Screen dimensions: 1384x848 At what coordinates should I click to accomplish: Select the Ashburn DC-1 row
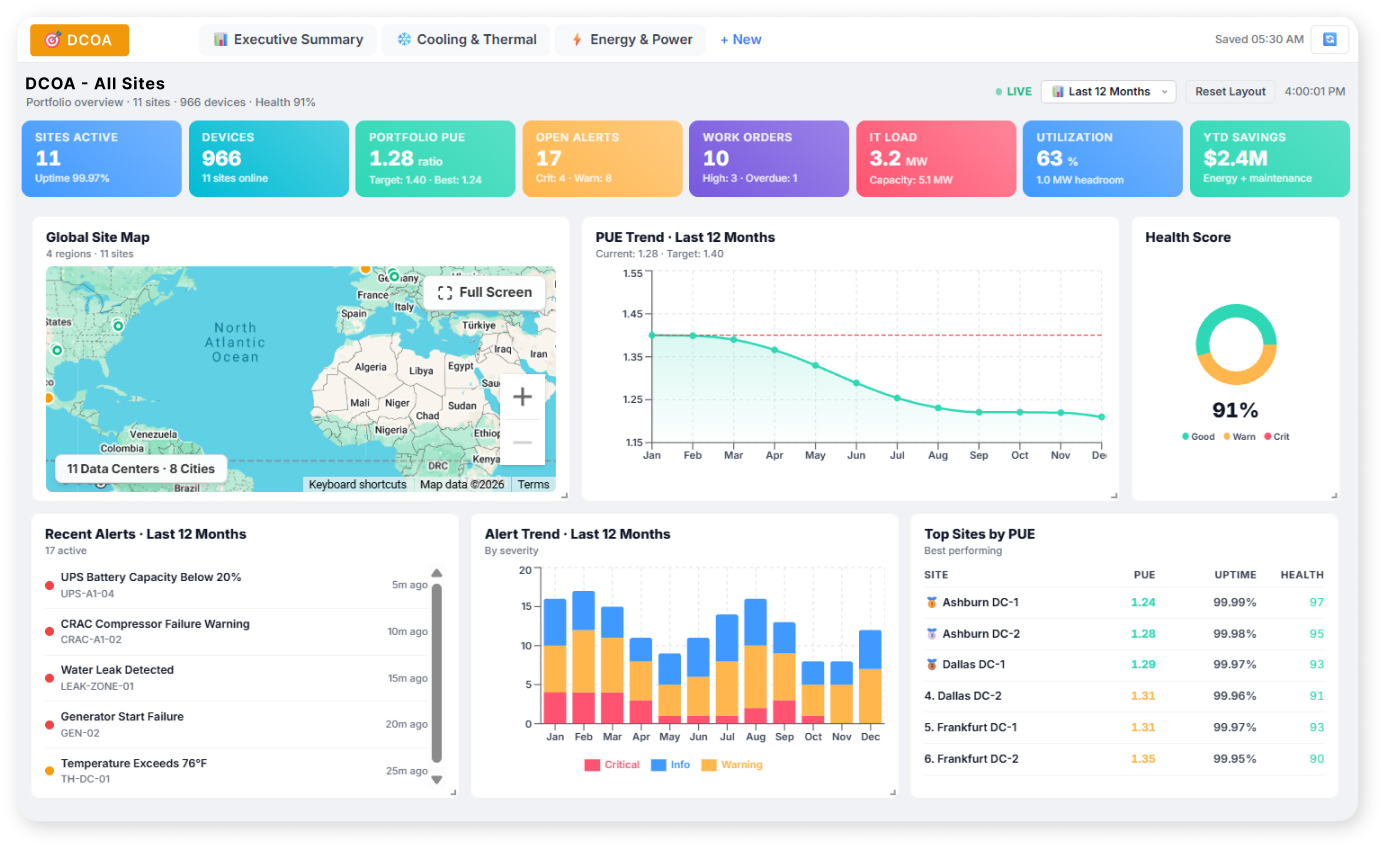pos(1124,602)
